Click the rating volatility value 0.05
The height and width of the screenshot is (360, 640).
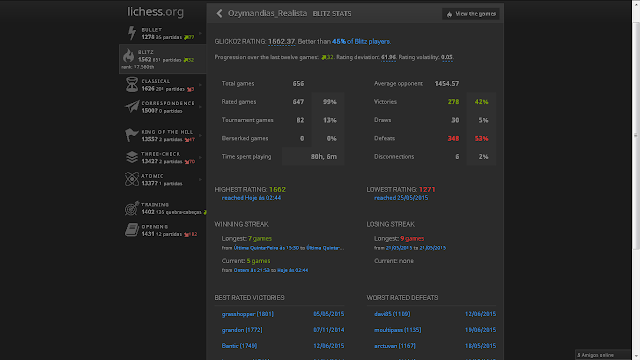click(x=447, y=58)
